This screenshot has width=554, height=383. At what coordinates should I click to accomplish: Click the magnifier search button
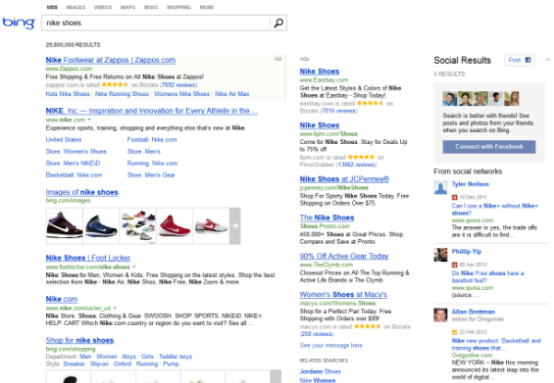point(278,23)
